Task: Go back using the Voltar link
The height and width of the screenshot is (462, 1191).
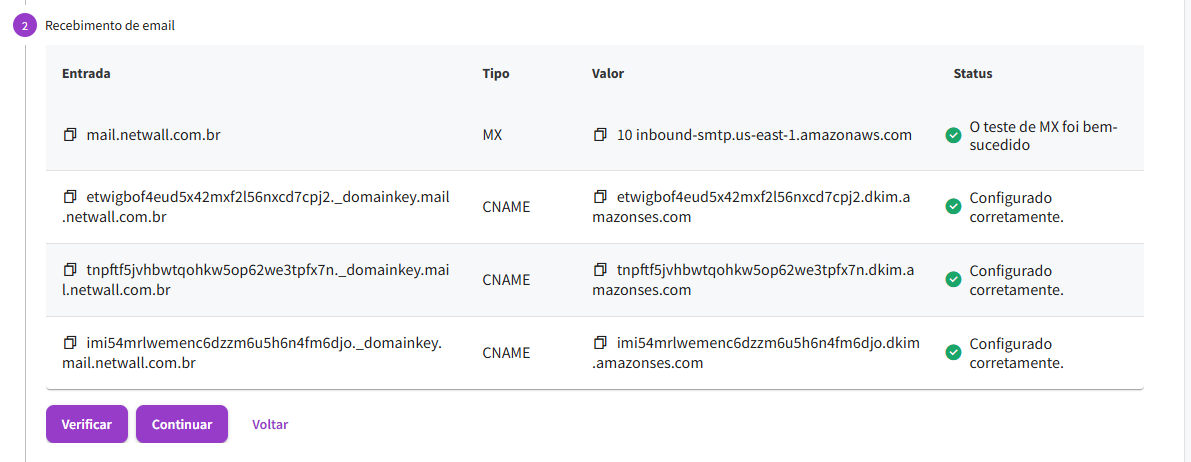Action: [x=270, y=424]
